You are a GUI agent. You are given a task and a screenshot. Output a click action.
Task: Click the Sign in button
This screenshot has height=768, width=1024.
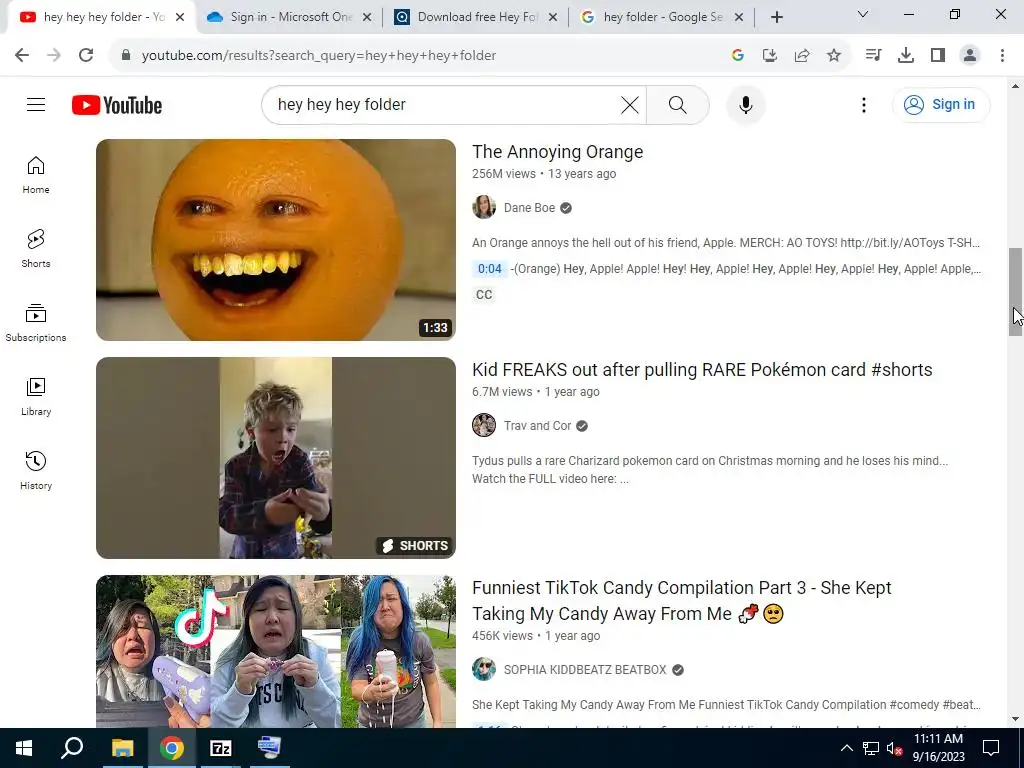point(940,104)
